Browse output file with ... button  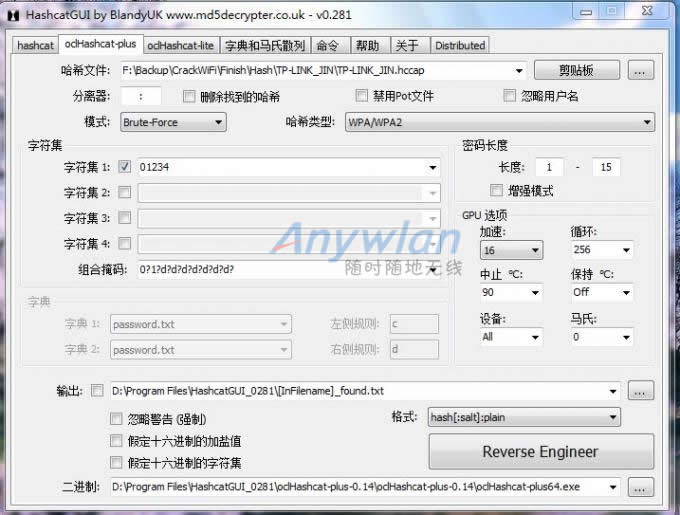[640, 391]
